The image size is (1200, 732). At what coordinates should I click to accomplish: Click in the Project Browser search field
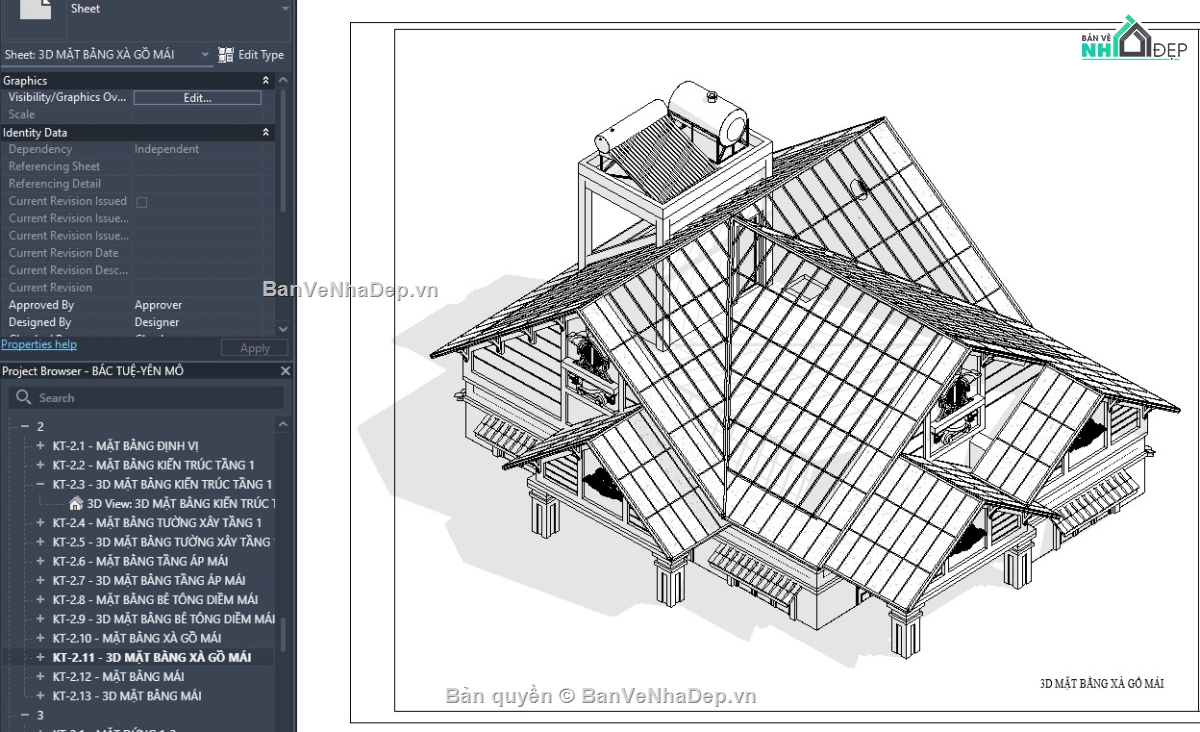[x=146, y=398]
